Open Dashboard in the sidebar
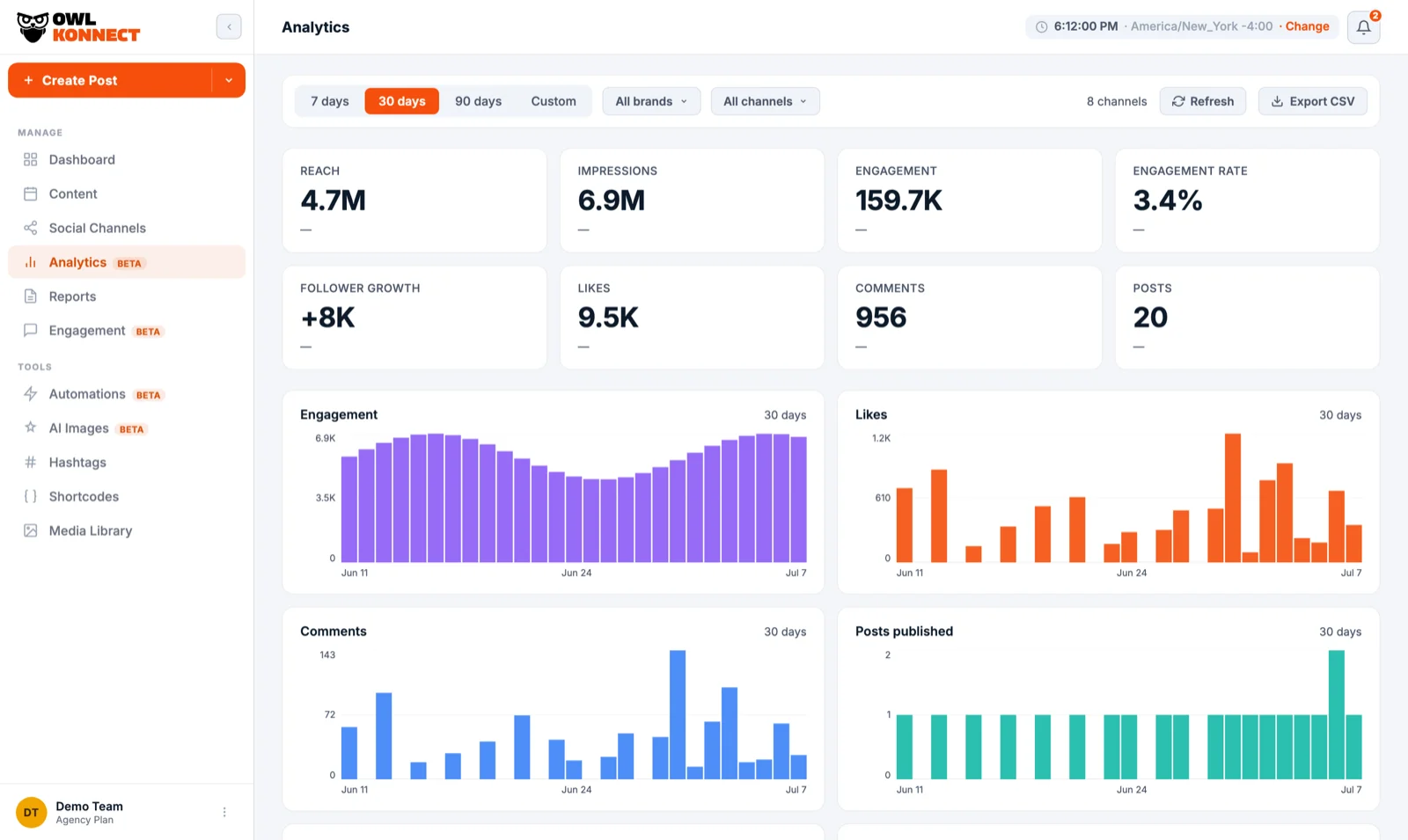Viewport: 1408px width, 840px height. pyautogui.click(x=127, y=159)
